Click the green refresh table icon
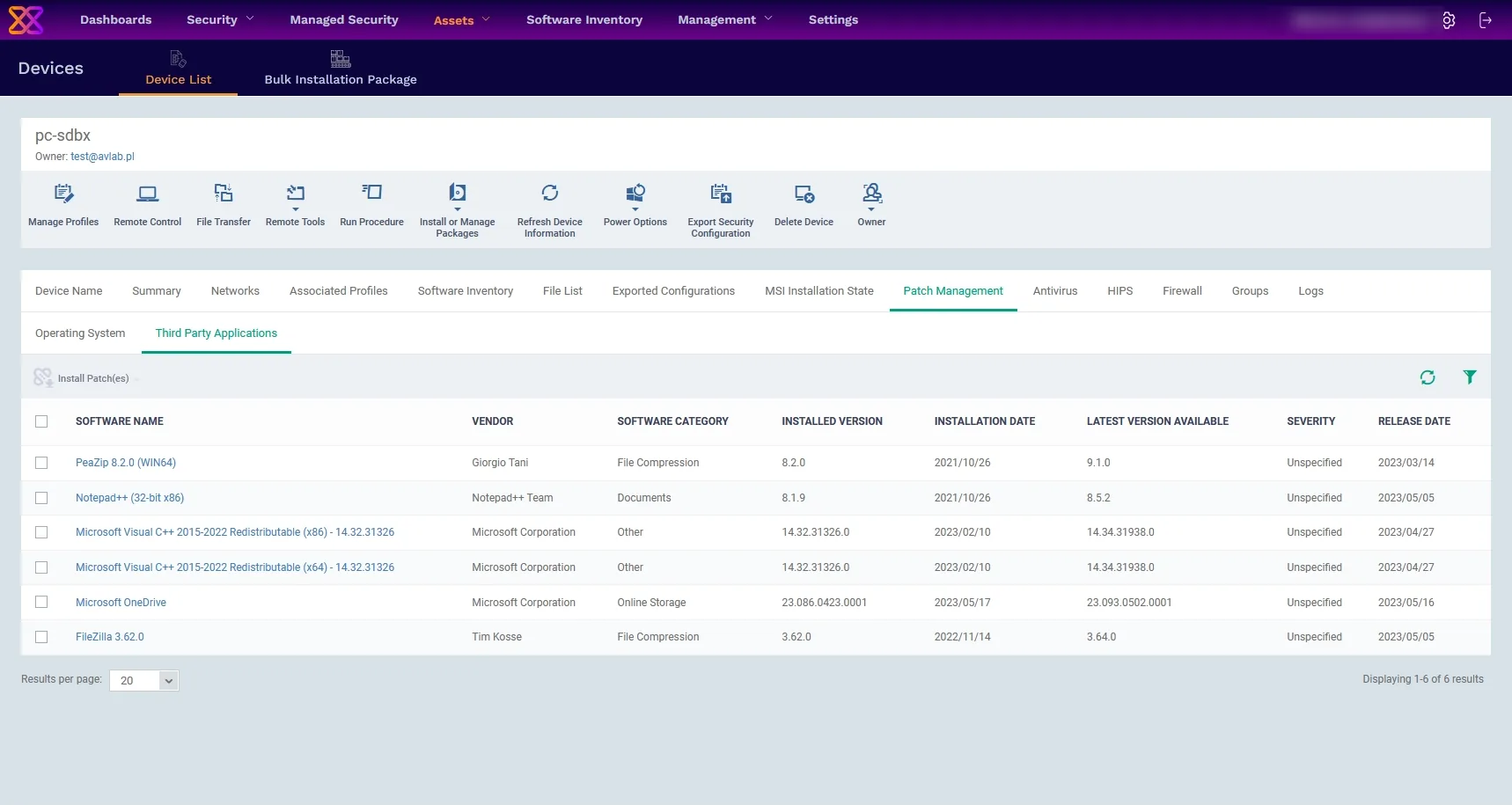 point(1428,377)
